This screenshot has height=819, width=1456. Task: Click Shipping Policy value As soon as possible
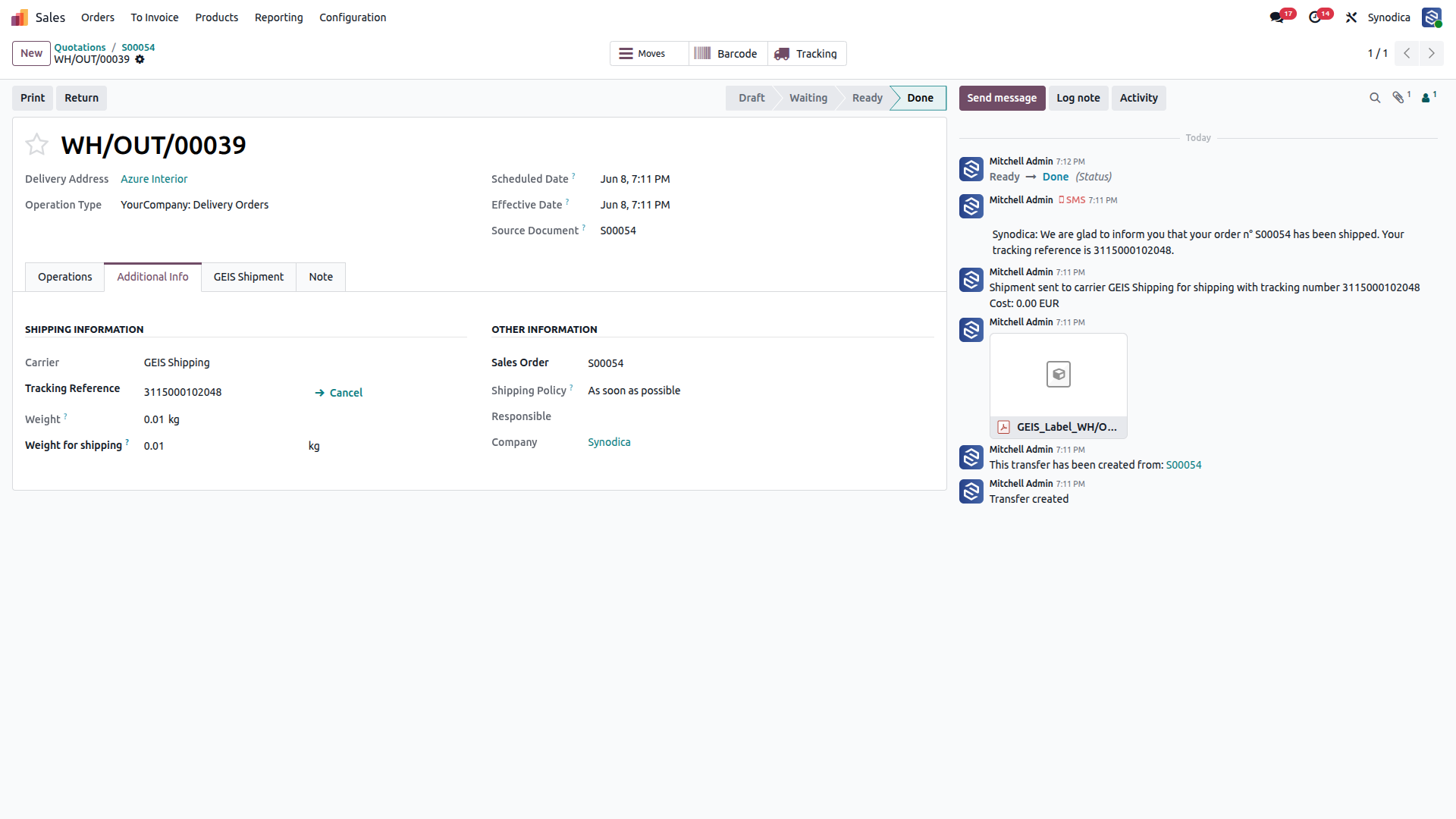(x=634, y=391)
